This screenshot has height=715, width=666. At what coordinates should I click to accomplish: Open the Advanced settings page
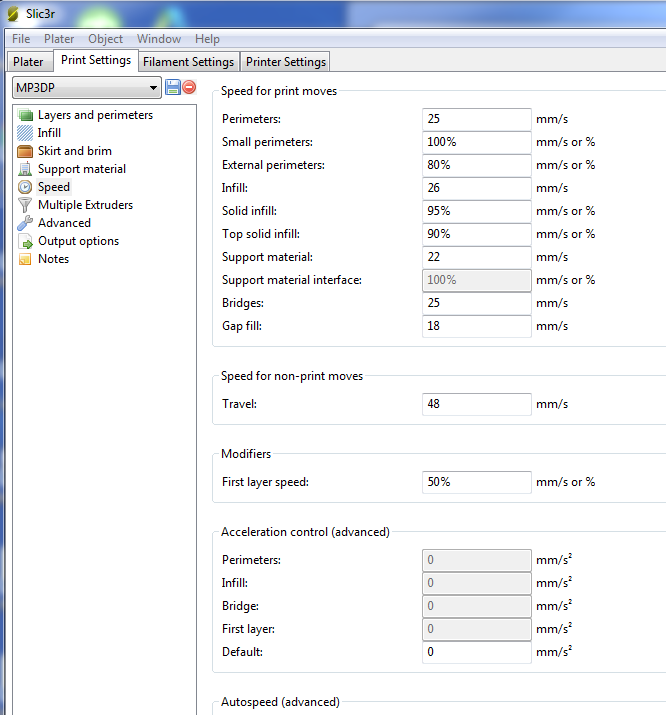[64, 223]
